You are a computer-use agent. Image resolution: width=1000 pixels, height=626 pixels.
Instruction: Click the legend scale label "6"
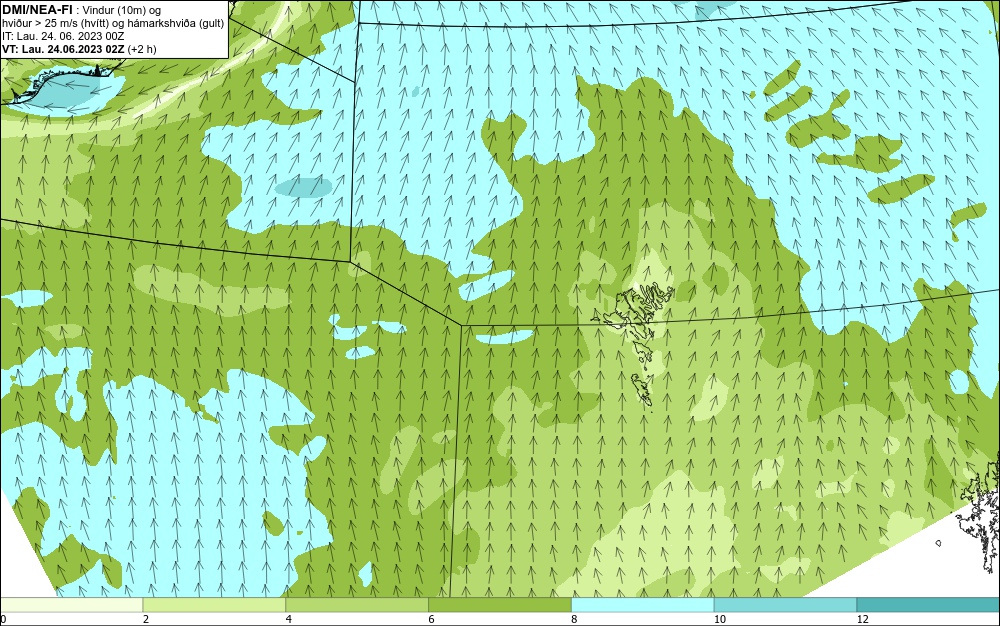432,619
